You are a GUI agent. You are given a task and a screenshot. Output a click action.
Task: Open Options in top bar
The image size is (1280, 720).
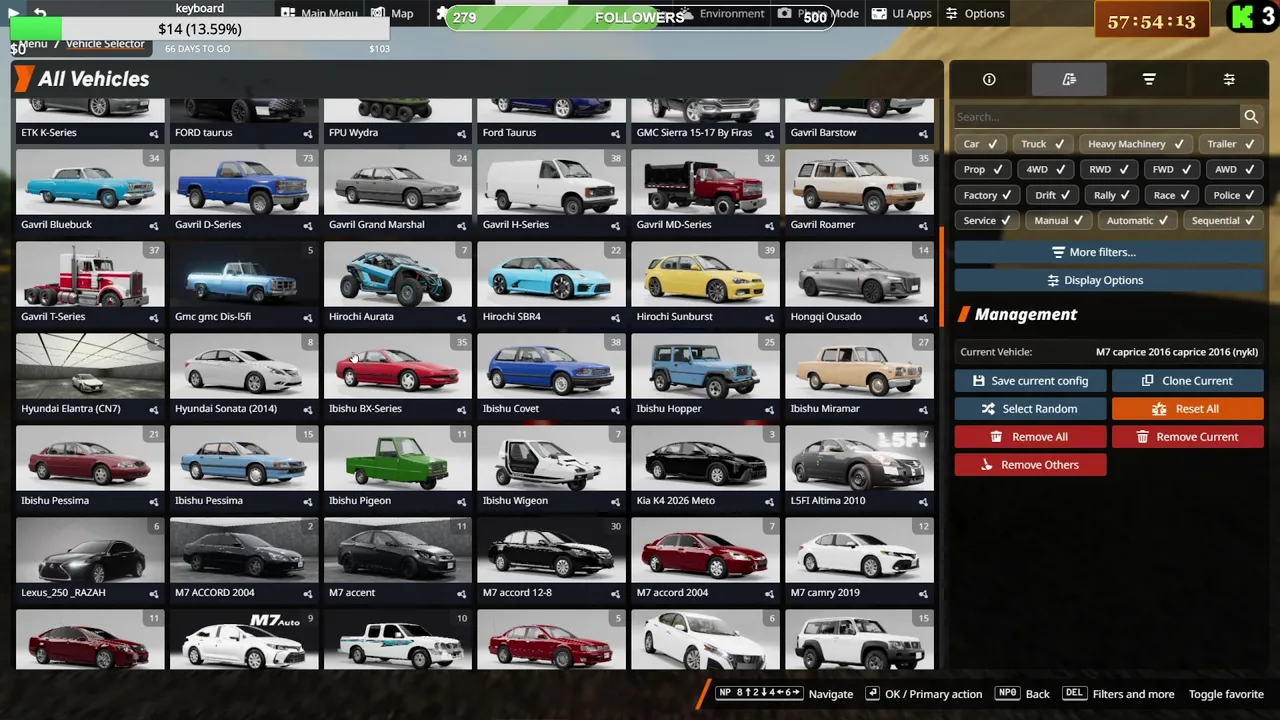coord(974,14)
